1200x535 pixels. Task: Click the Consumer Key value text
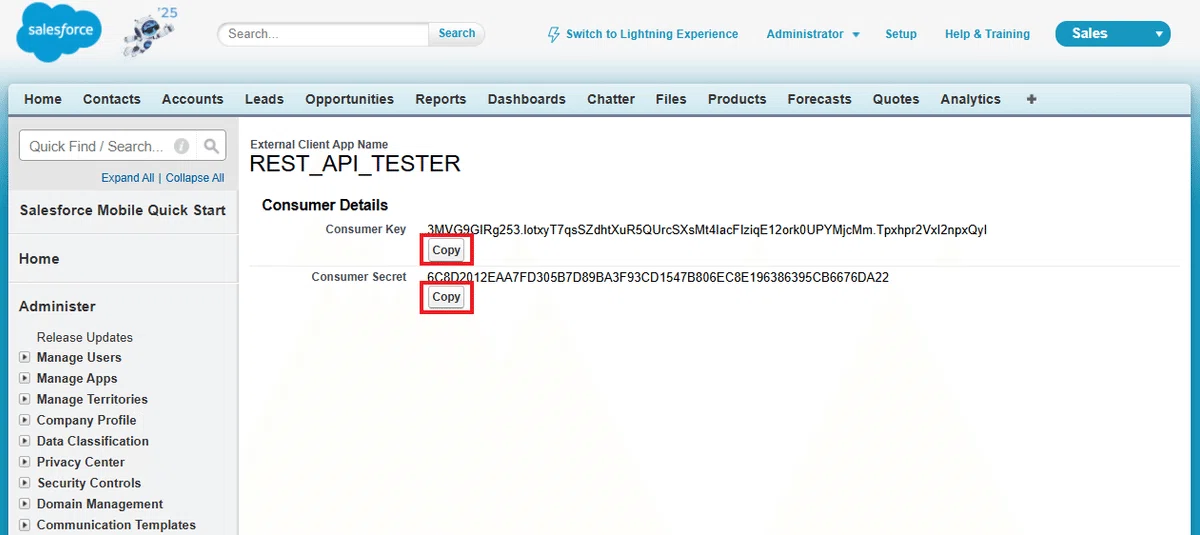[x=707, y=230]
